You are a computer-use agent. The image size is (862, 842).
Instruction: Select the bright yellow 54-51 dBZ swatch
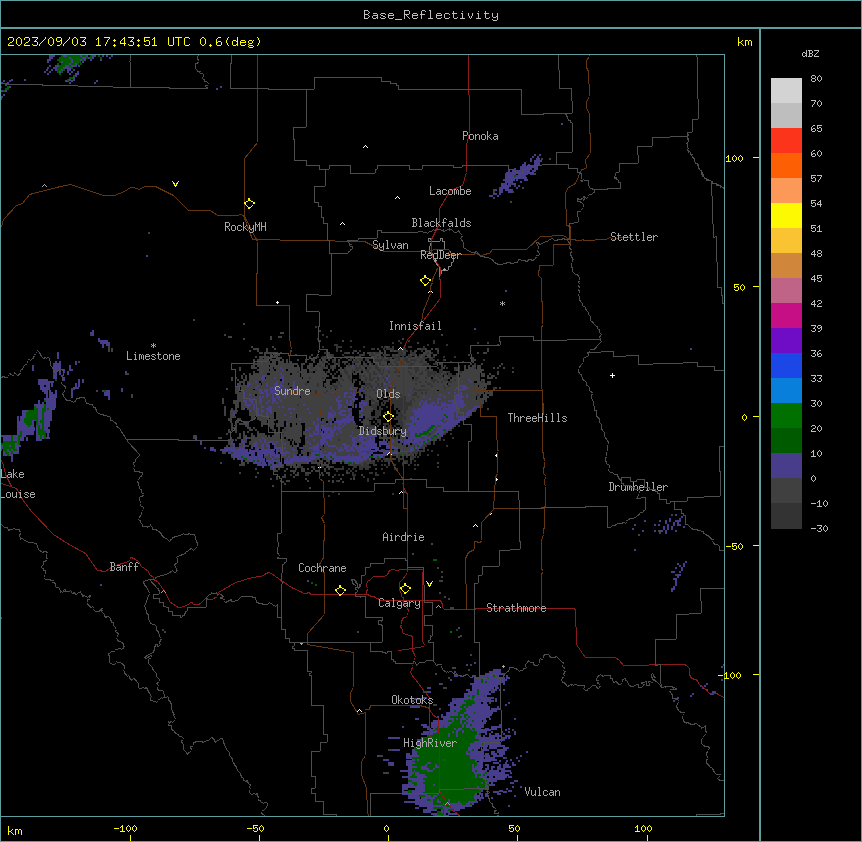coord(786,215)
